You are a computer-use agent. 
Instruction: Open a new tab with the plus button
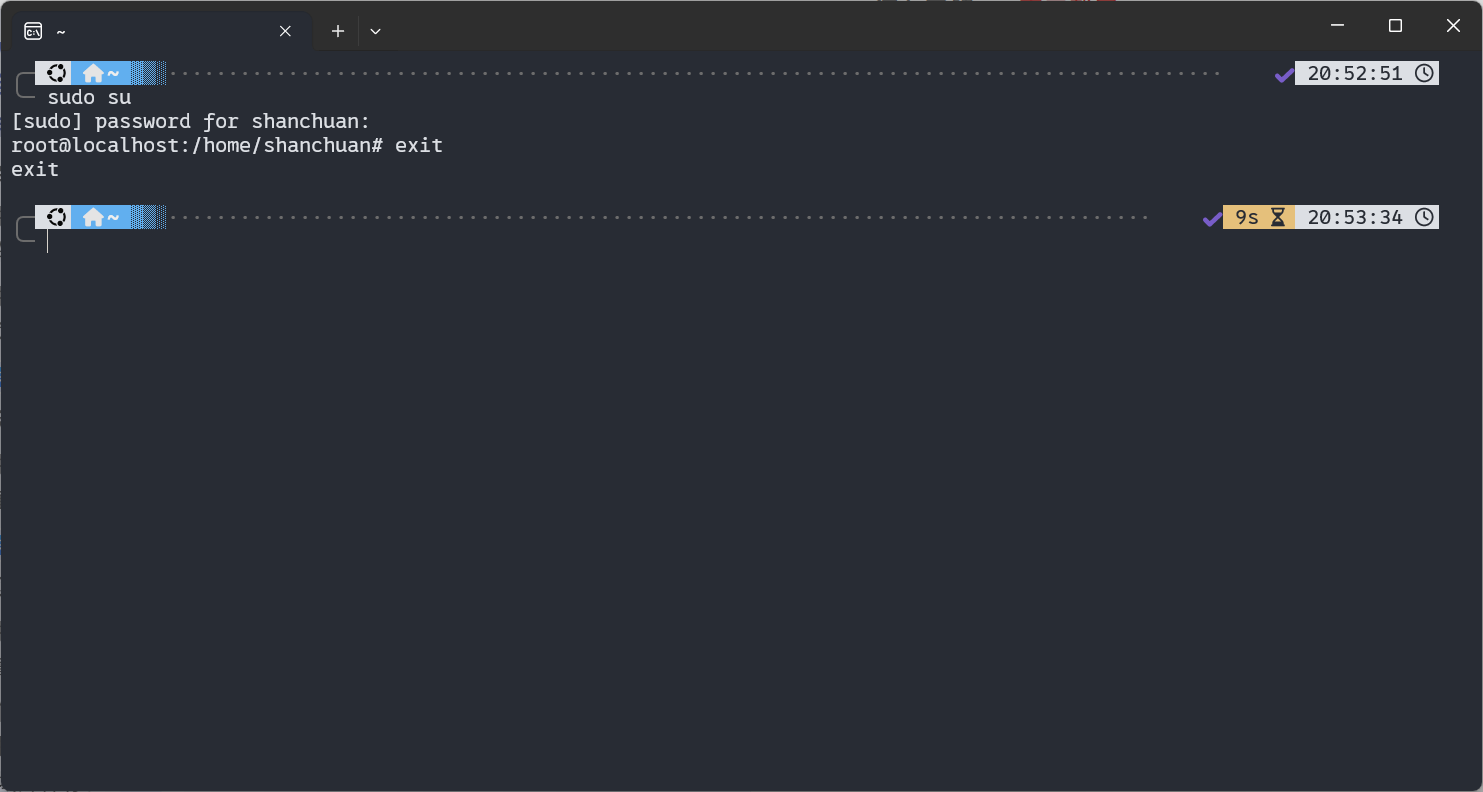click(x=338, y=31)
